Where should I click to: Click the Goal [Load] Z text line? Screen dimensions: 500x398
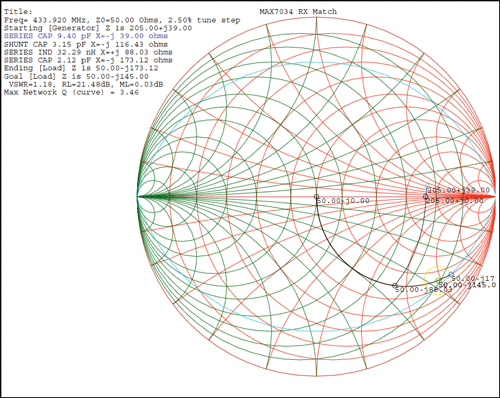click(x=76, y=76)
